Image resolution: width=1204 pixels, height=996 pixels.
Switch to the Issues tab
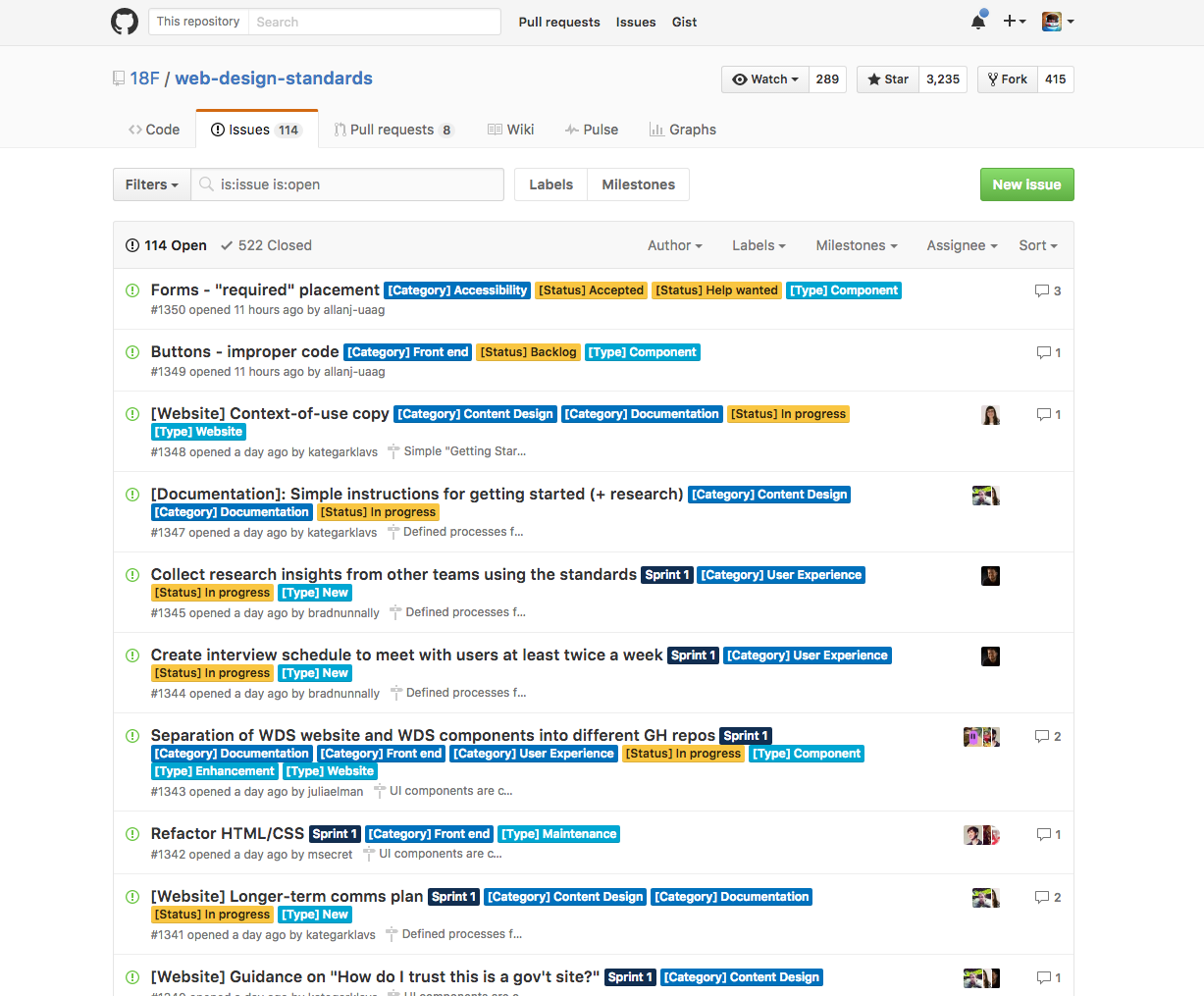coord(256,130)
